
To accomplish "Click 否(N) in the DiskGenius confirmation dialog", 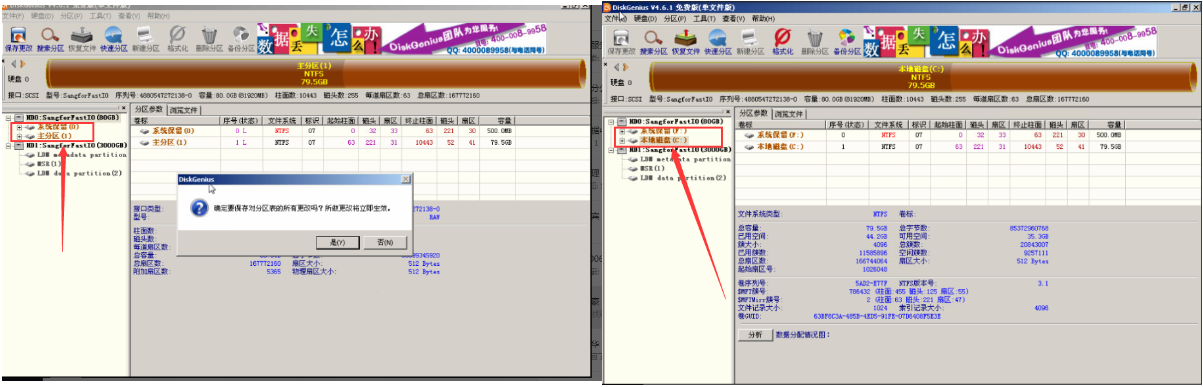I will (385, 242).
